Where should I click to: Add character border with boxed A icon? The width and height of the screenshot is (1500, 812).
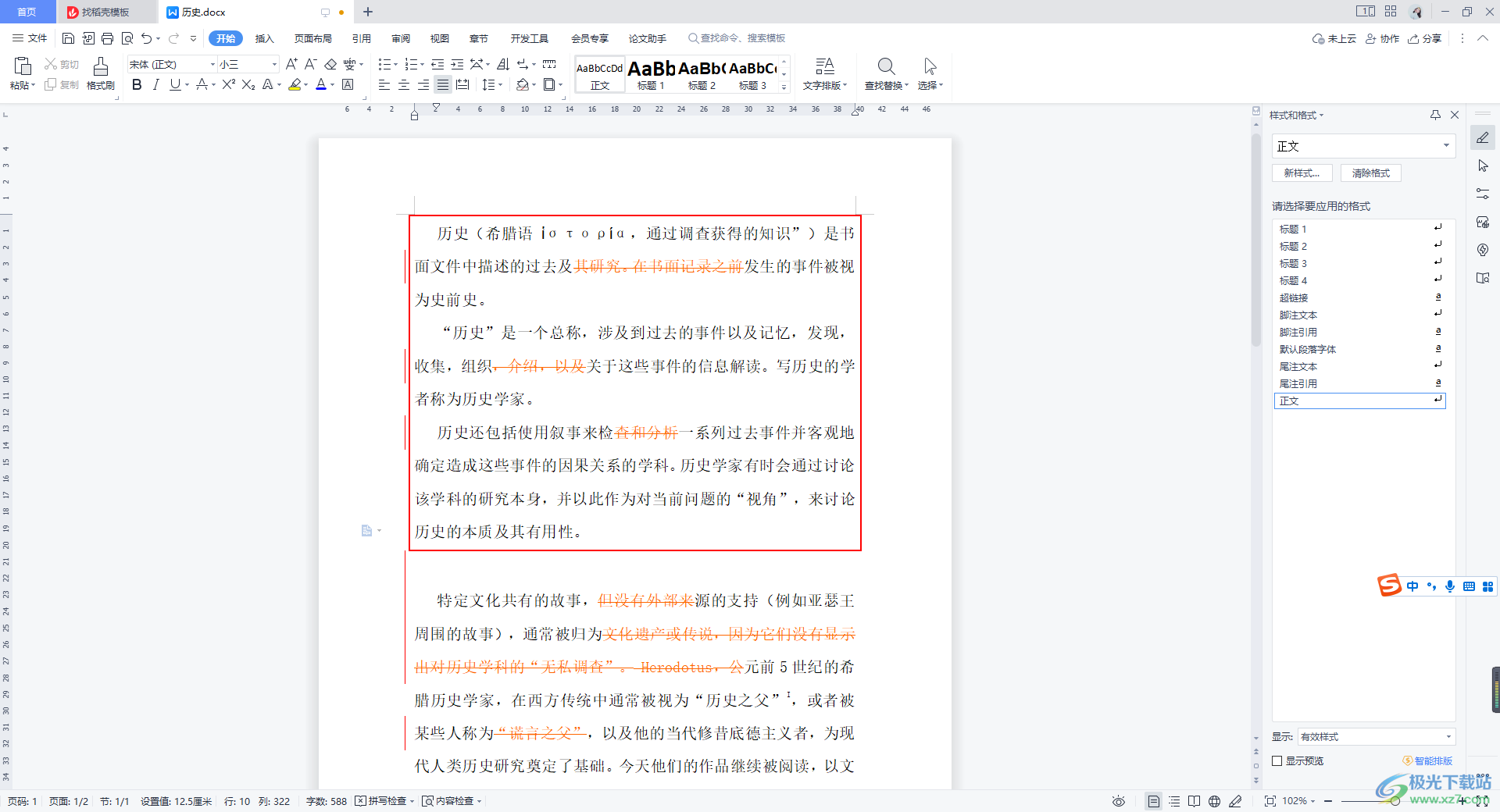coord(348,84)
